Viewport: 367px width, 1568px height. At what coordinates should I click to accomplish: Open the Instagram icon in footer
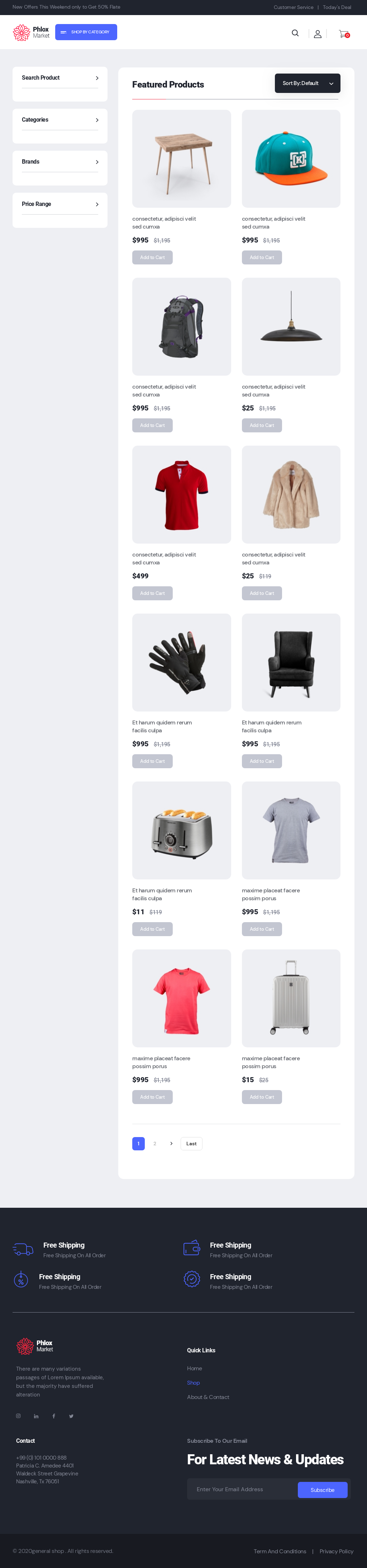(x=18, y=1416)
